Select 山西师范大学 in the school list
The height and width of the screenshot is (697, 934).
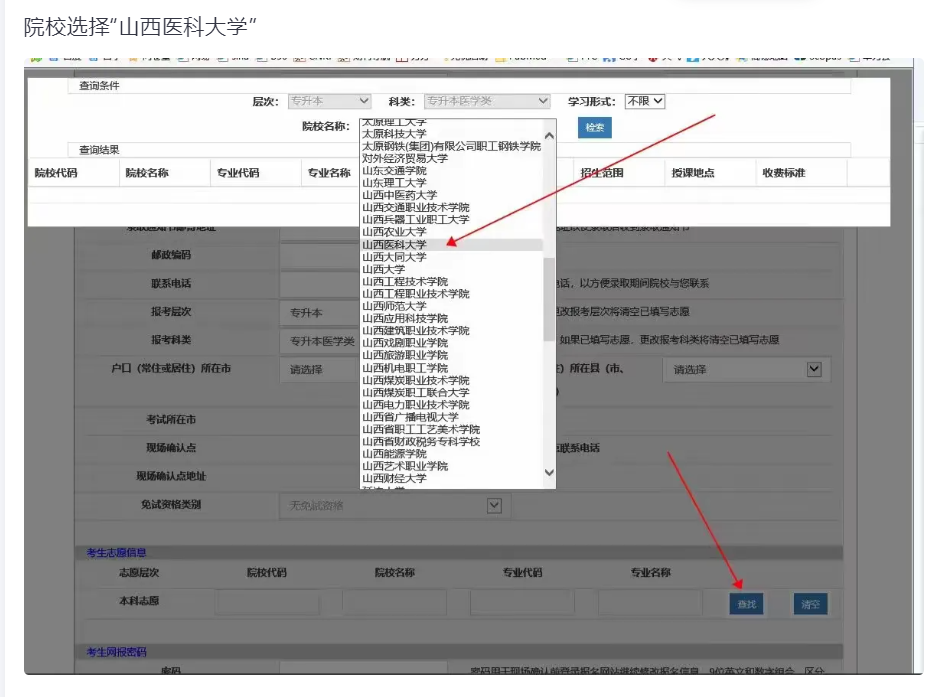pos(394,306)
